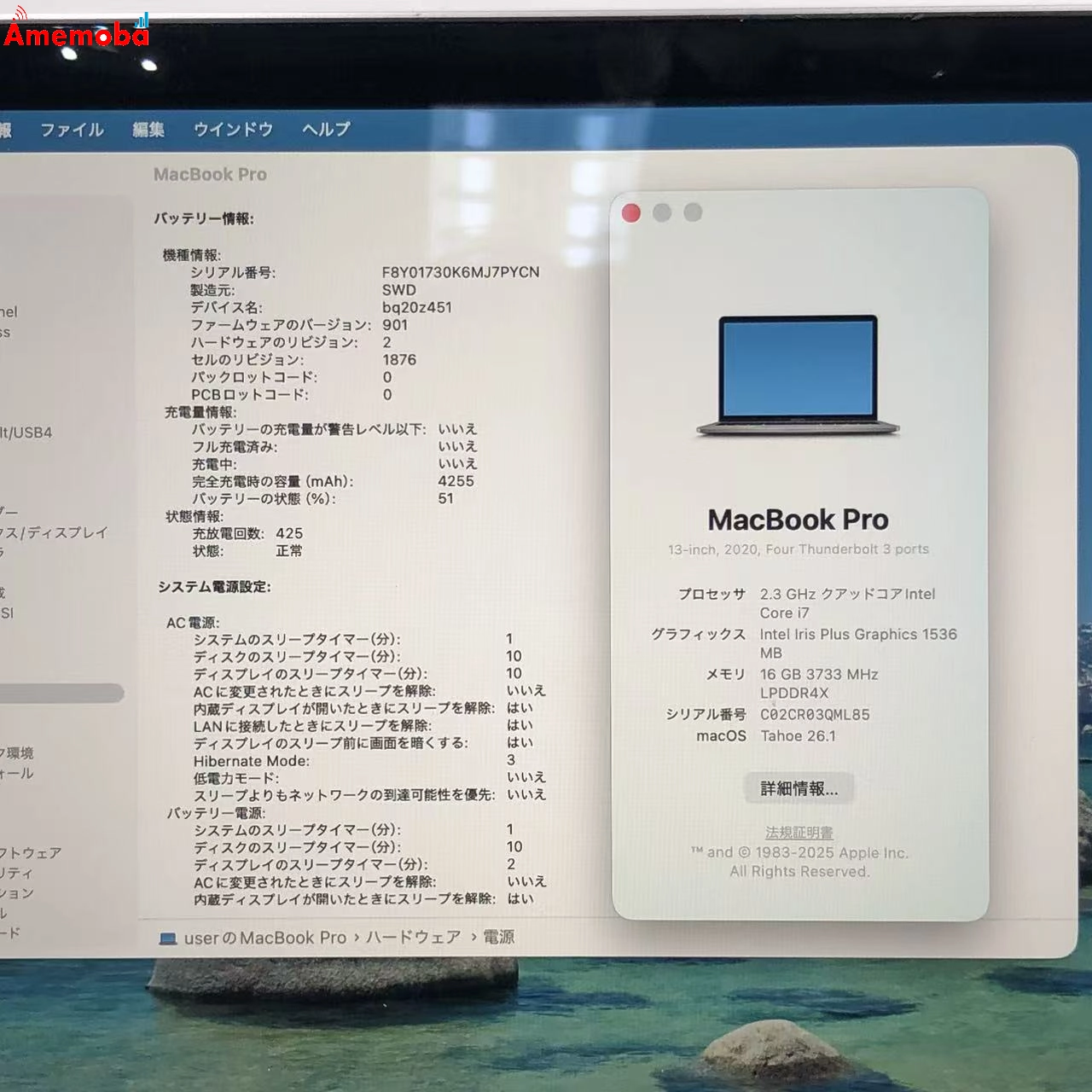
Task: Select memory text 16 GB 3733 MHz
Action: coord(819,675)
